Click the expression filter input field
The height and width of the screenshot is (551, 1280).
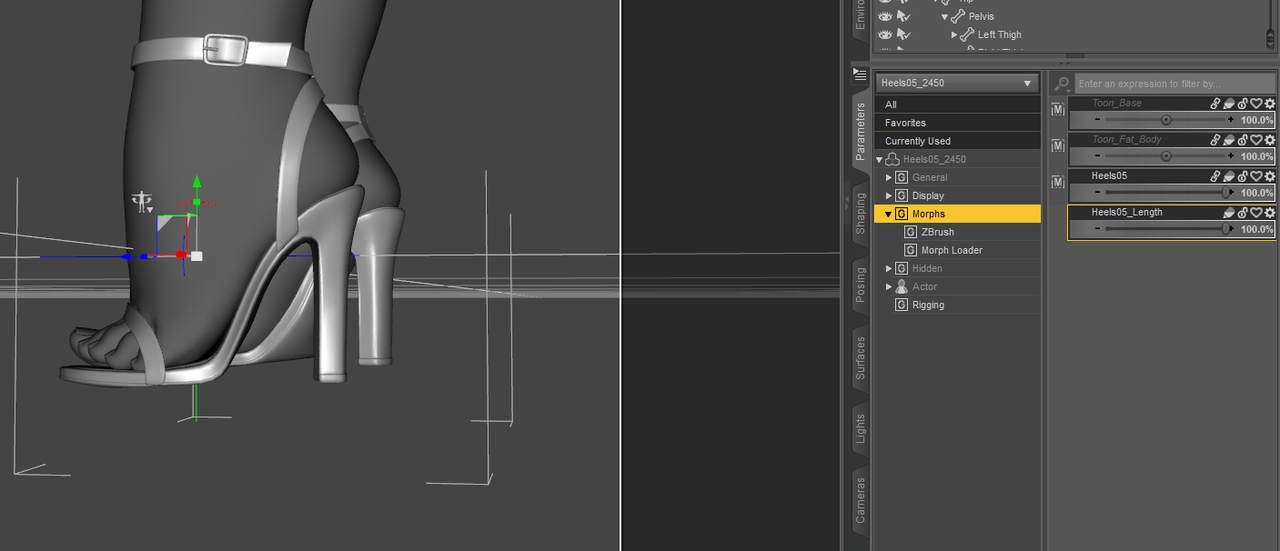[1175, 84]
